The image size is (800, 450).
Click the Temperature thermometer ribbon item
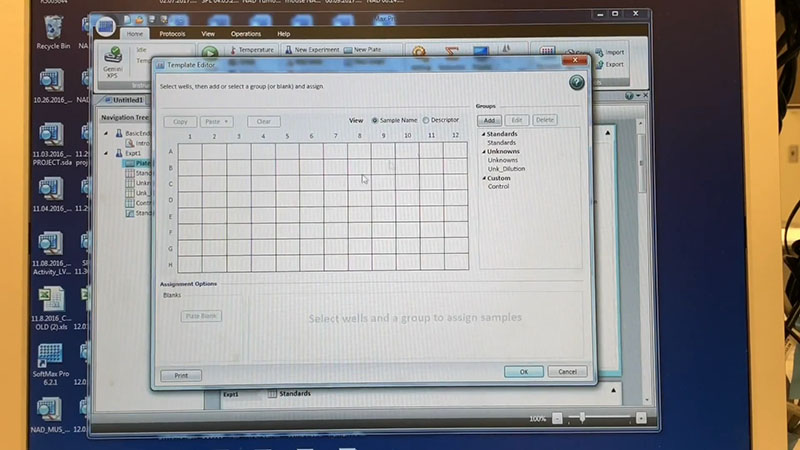coord(252,49)
